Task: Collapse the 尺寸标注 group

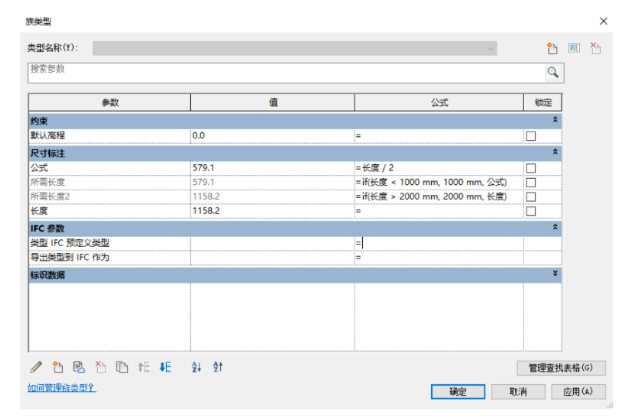Action: click(555, 152)
